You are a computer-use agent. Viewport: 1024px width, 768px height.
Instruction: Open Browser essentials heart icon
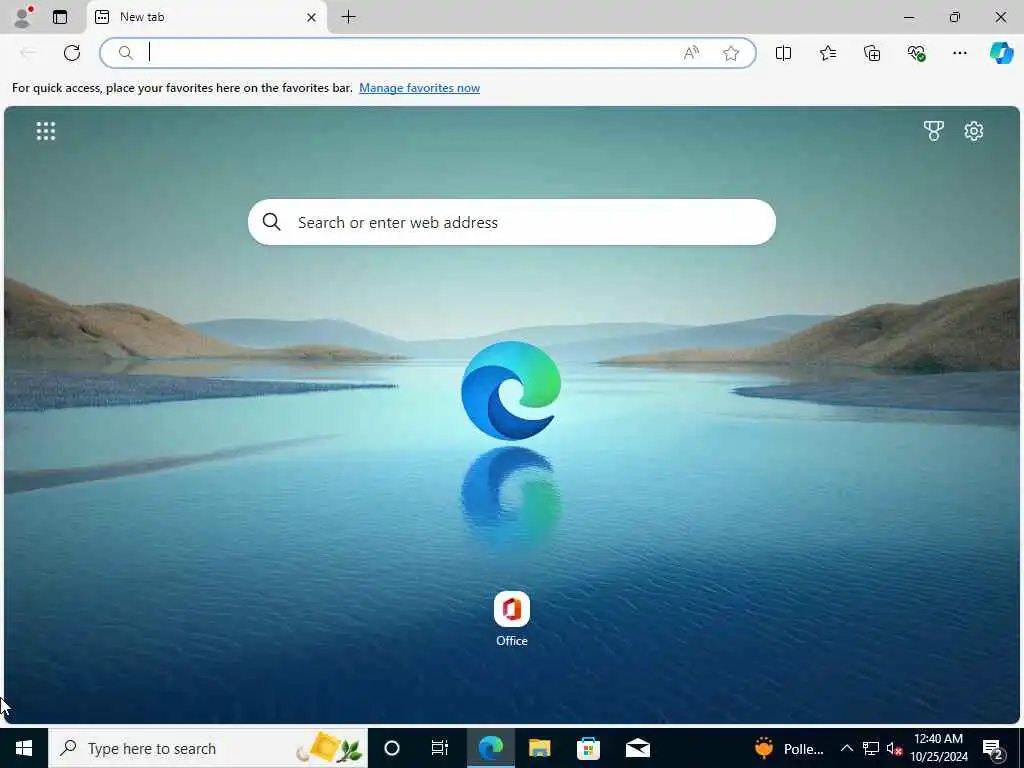[x=916, y=53]
